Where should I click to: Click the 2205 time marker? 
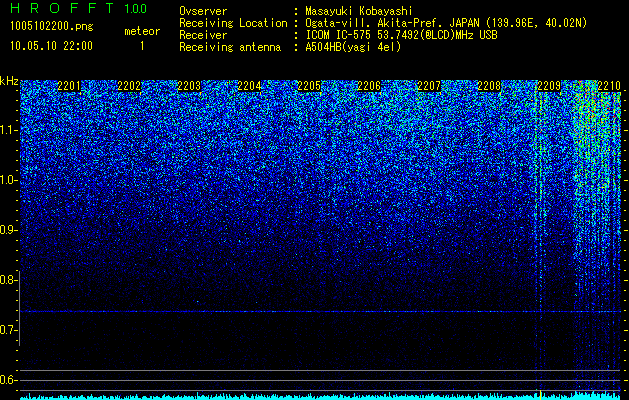tap(309, 86)
